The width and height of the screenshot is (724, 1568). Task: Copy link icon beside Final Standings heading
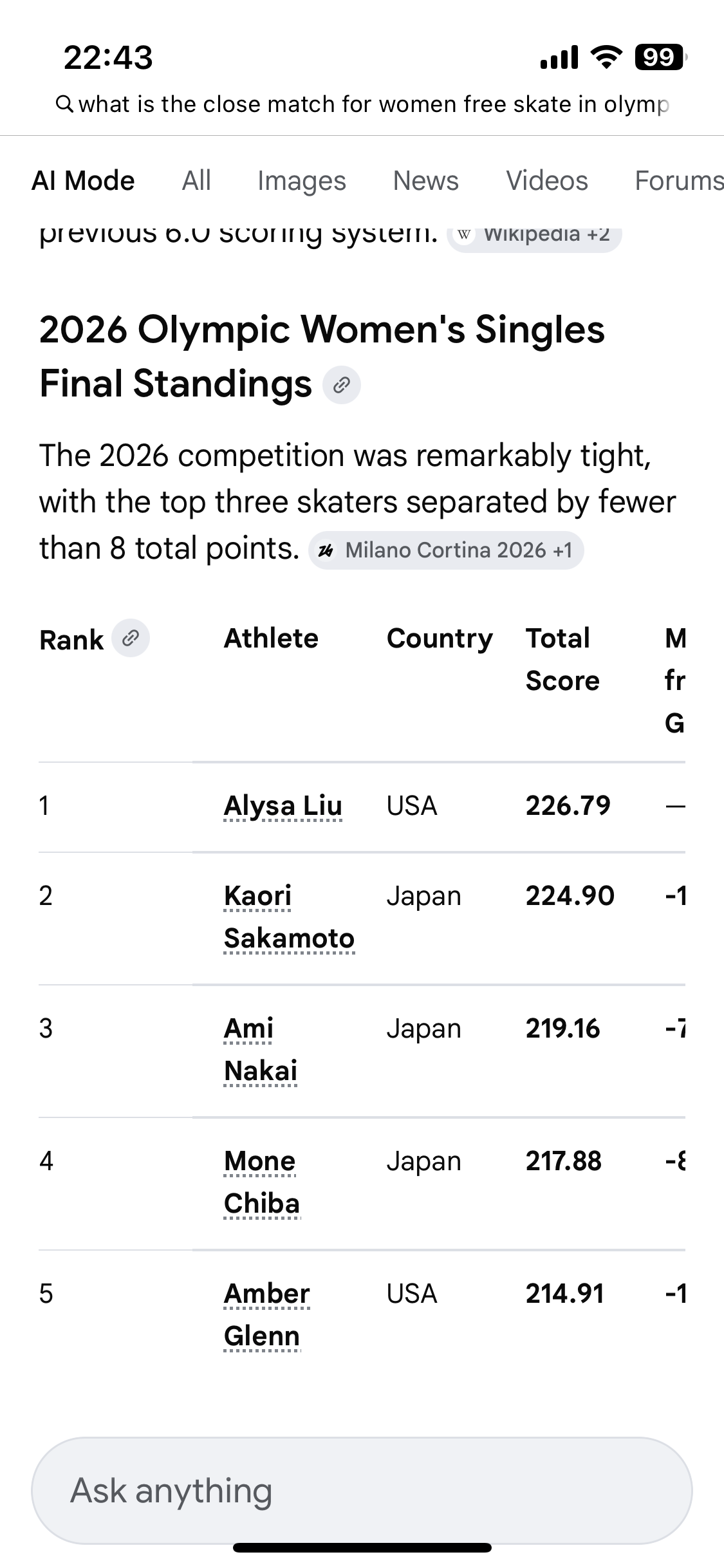341,385
